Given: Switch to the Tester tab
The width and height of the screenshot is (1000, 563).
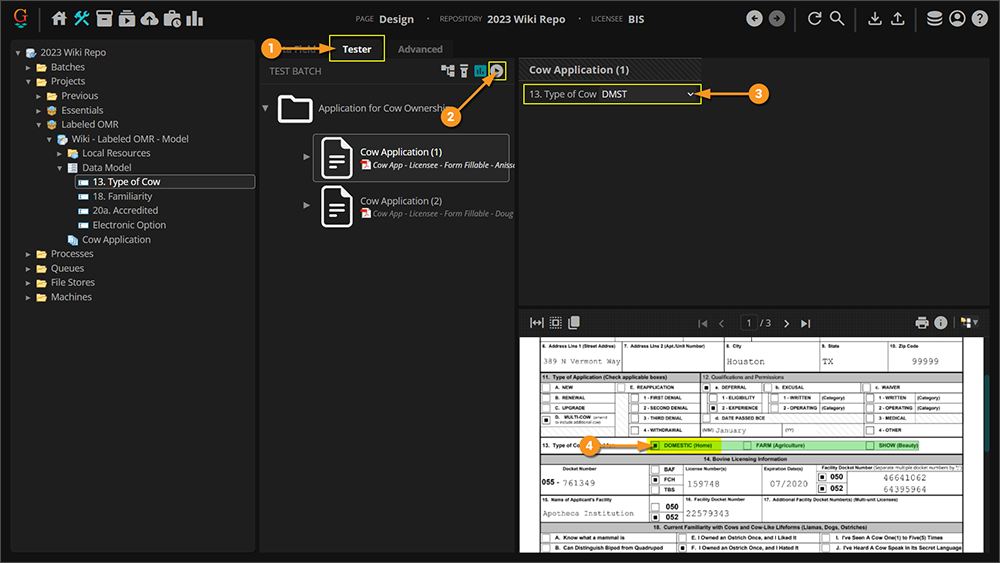Looking at the screenshot, I should [357, 49].
